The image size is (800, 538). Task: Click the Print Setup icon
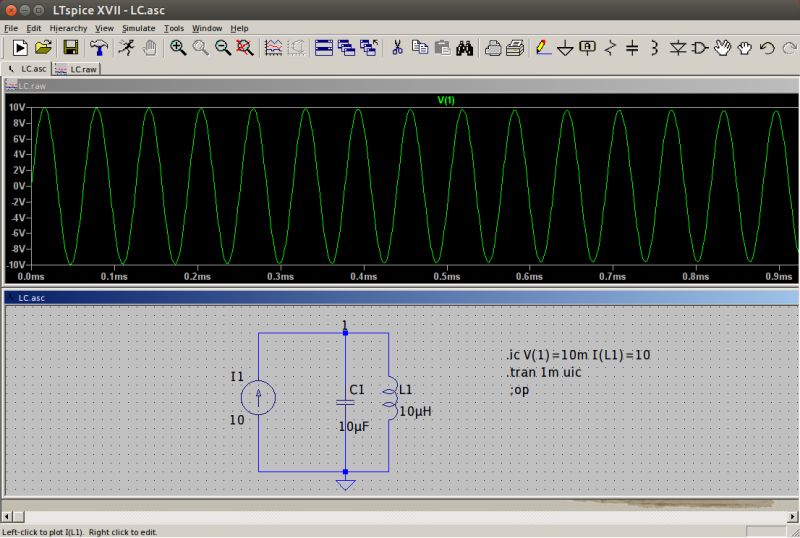tap(493, 48)
